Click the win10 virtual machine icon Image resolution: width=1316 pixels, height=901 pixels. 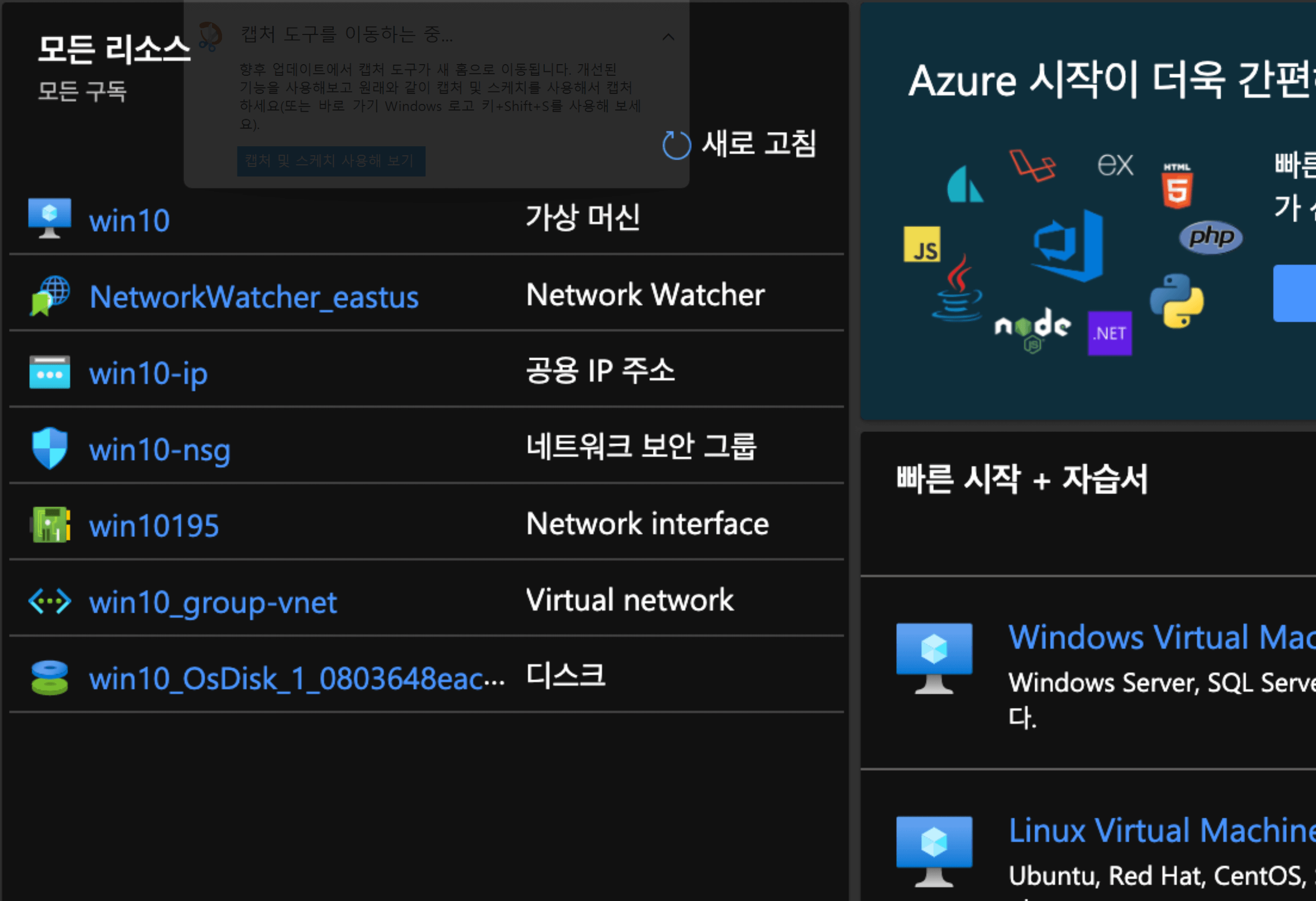(x=50, y=218)
